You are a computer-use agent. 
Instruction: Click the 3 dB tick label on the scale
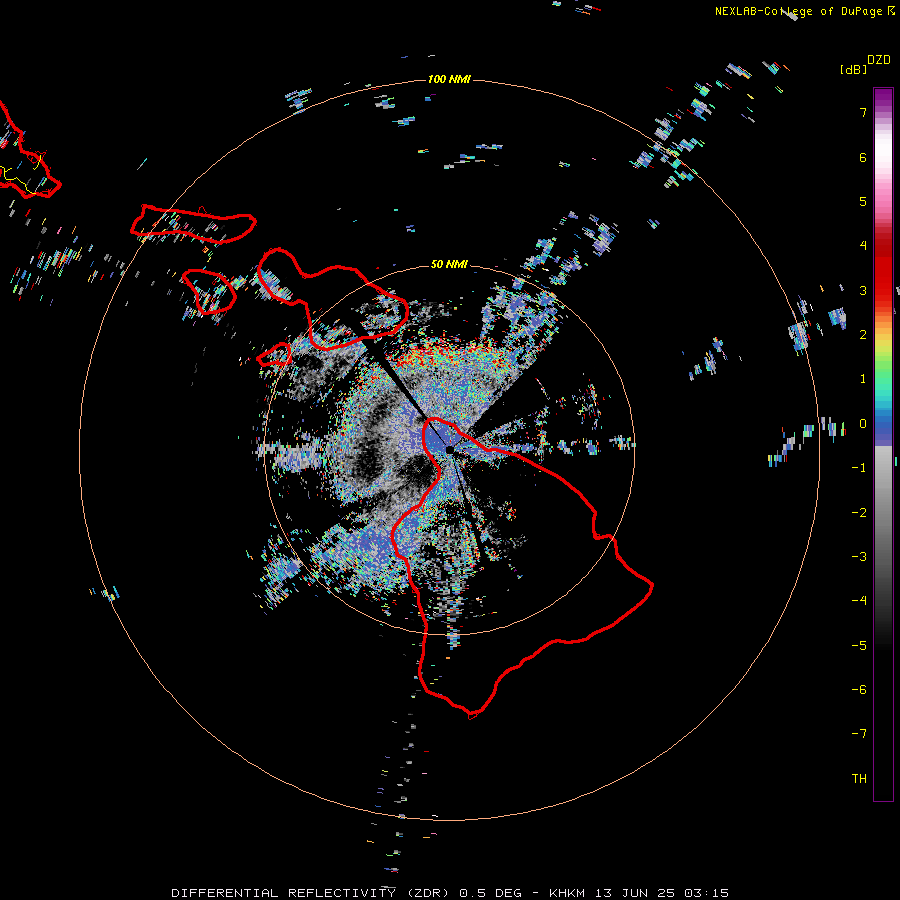[x=863, y=290]
